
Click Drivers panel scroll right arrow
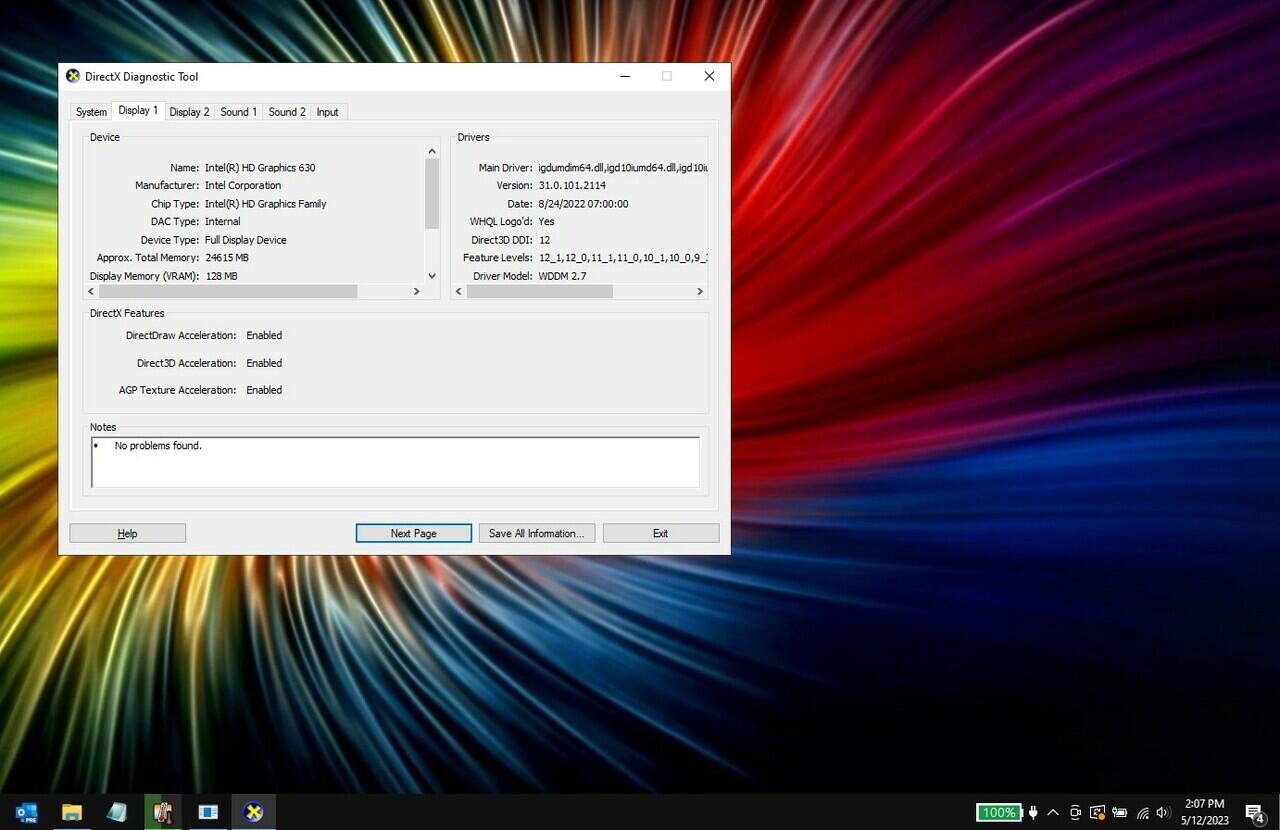(x=700, y=291)
